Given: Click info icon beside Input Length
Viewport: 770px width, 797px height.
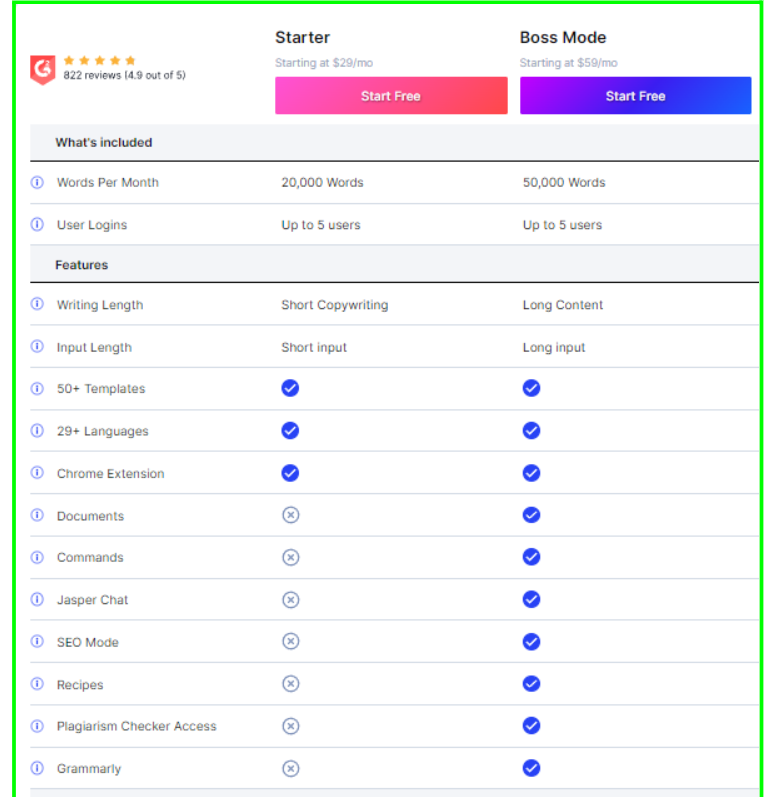Looking at the screenshot, I should point(37,347).
